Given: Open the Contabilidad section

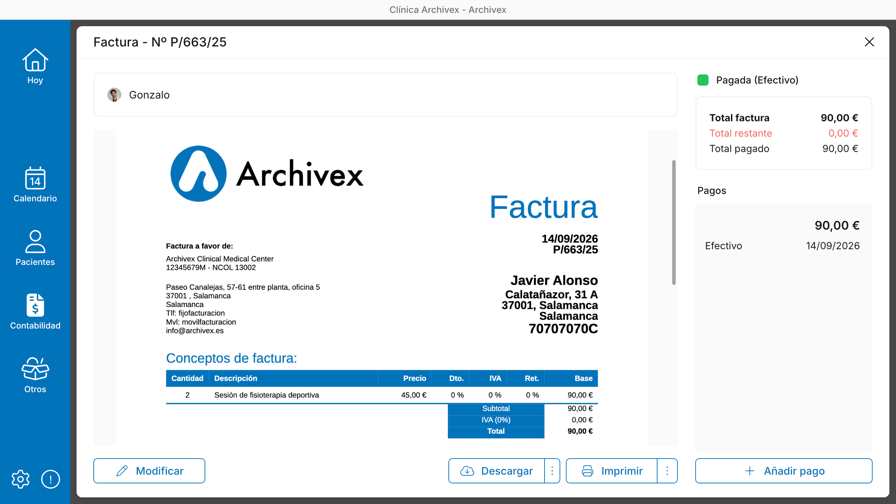Looking at the screenshot, I should pyautogui.click(x=35, y=312).
